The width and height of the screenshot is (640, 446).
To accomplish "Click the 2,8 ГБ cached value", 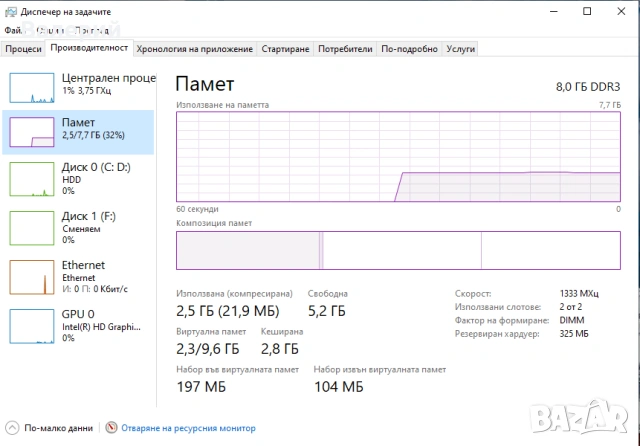I will [280, 349].
